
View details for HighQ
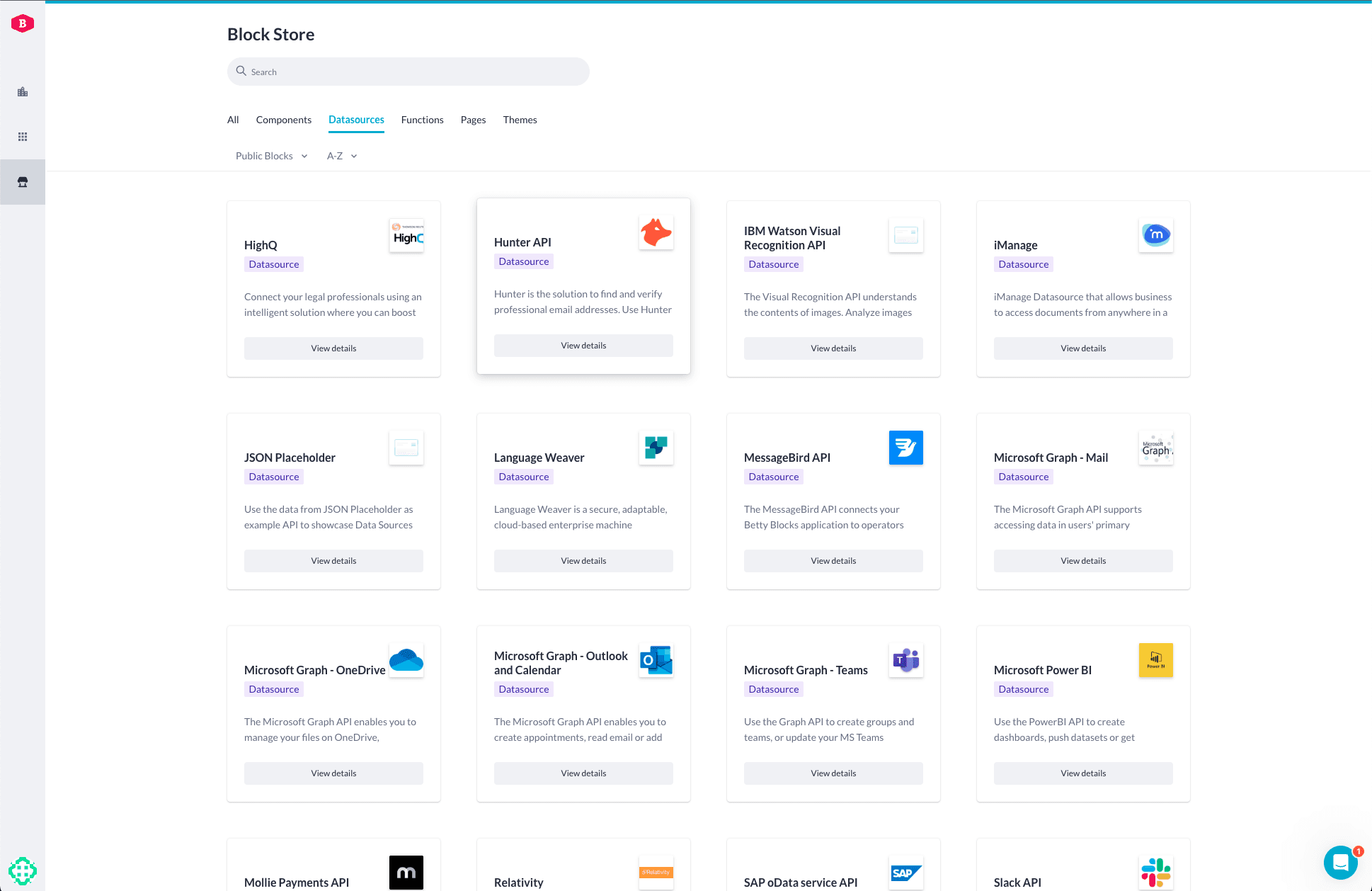tap(334, 348)
